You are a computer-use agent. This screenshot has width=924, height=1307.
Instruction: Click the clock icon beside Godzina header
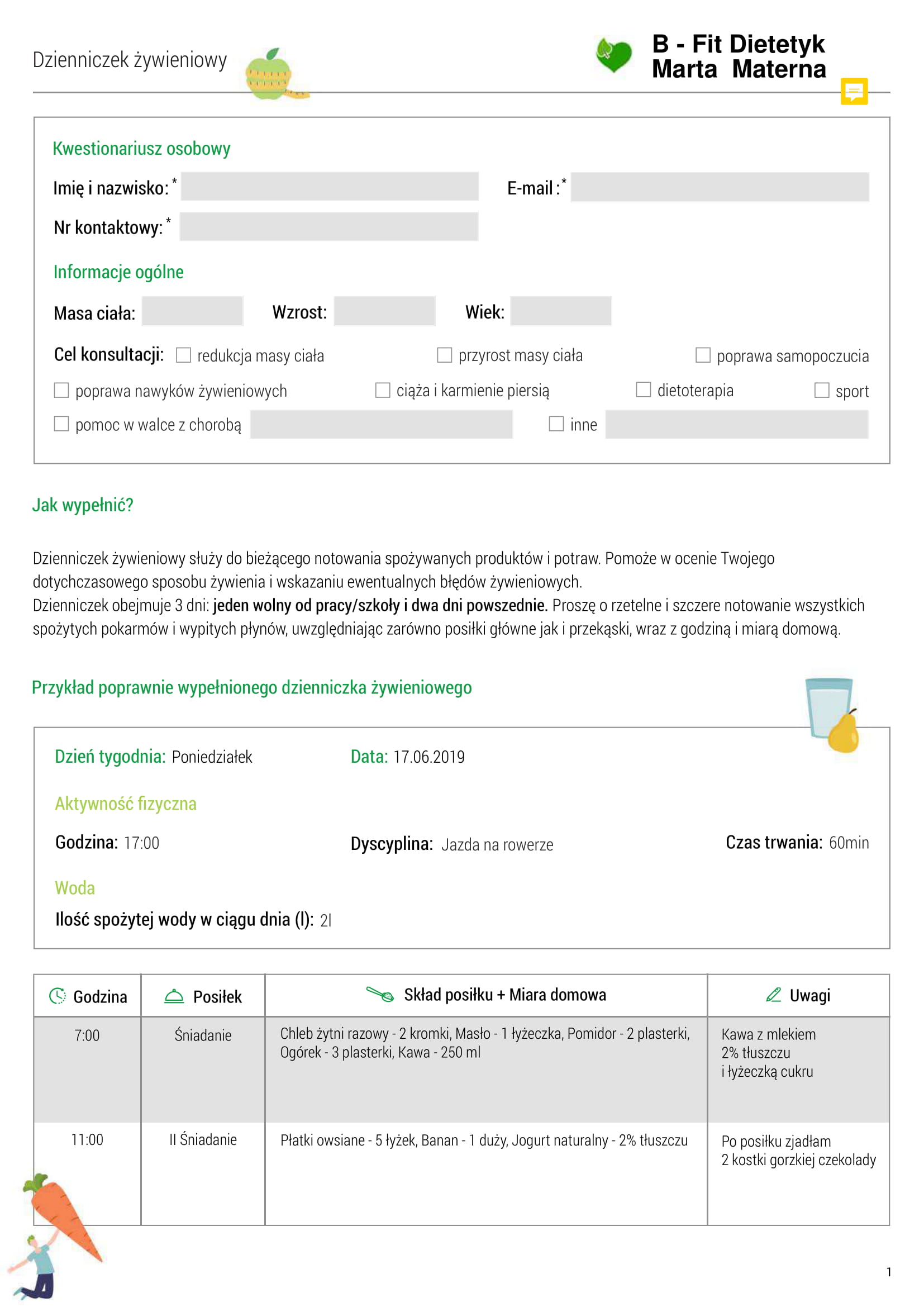[x=58, y=996]
